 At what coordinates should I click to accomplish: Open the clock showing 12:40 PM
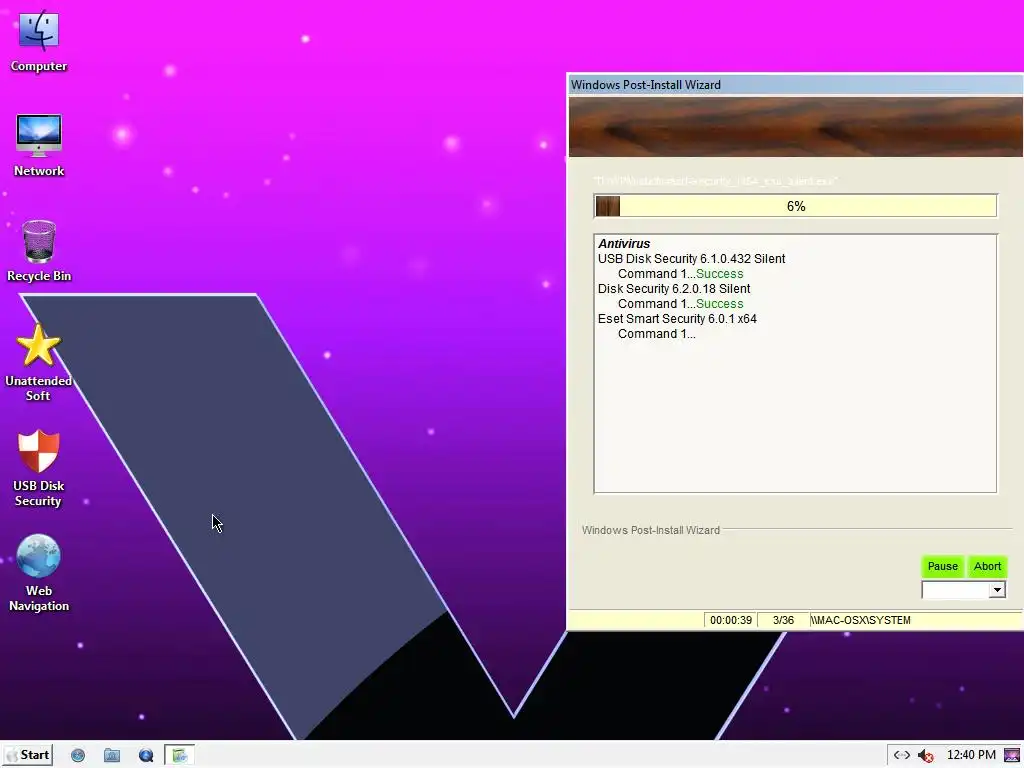971,755
